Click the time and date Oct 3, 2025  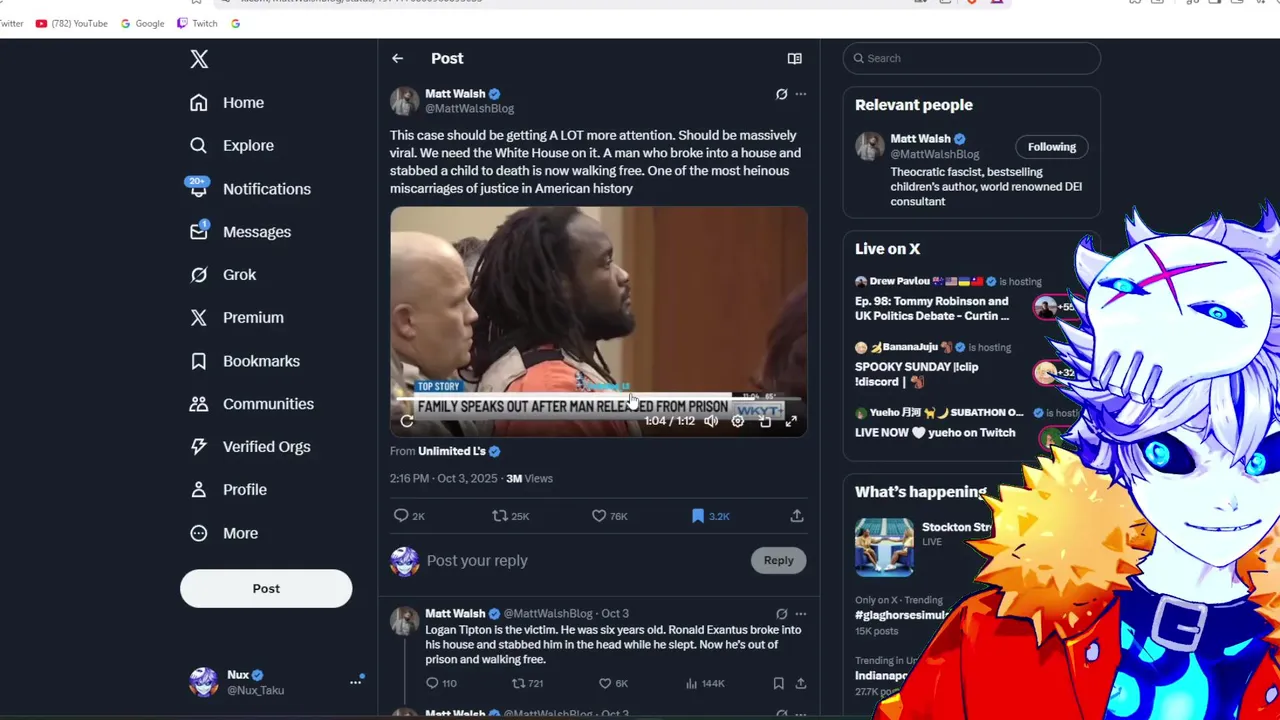[443, 478]
